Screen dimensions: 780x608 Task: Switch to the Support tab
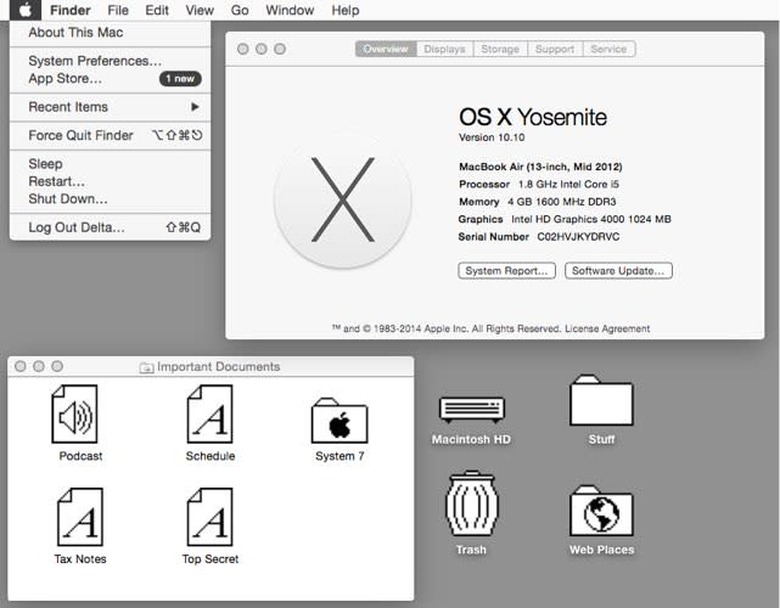(555, 49)
